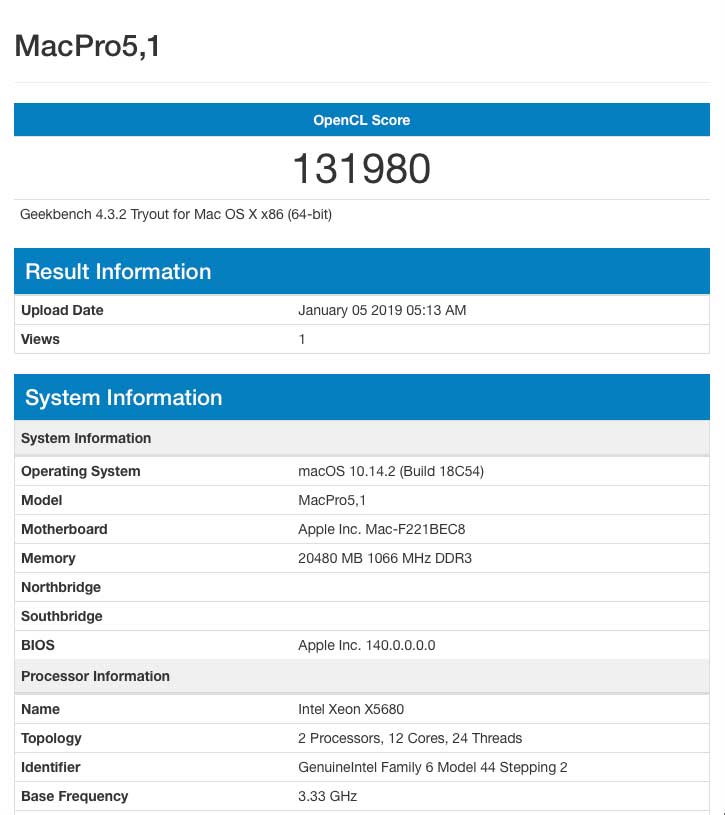
Task: Click the Memory label
Action: 48,558
